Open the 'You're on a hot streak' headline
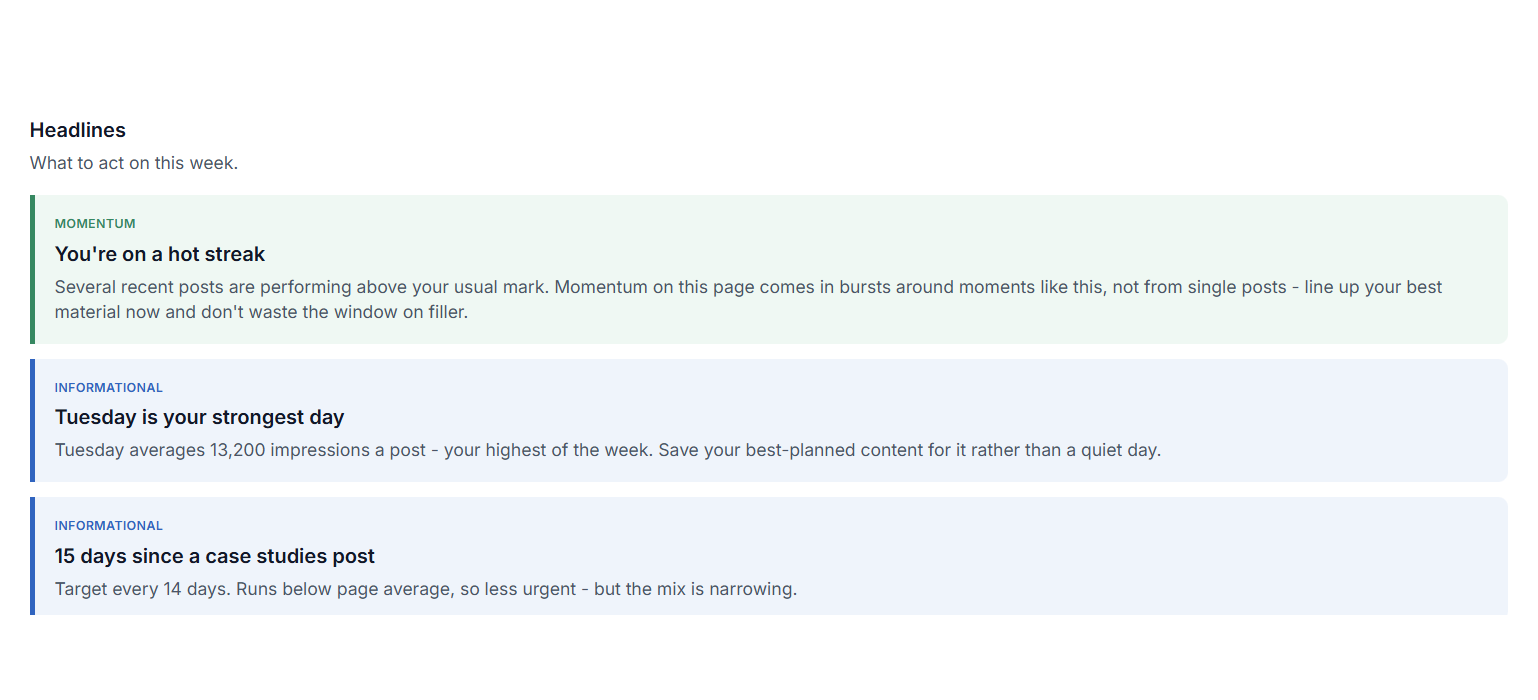The width and height of the screenshot is (1538, 700). tap(160, 254)
